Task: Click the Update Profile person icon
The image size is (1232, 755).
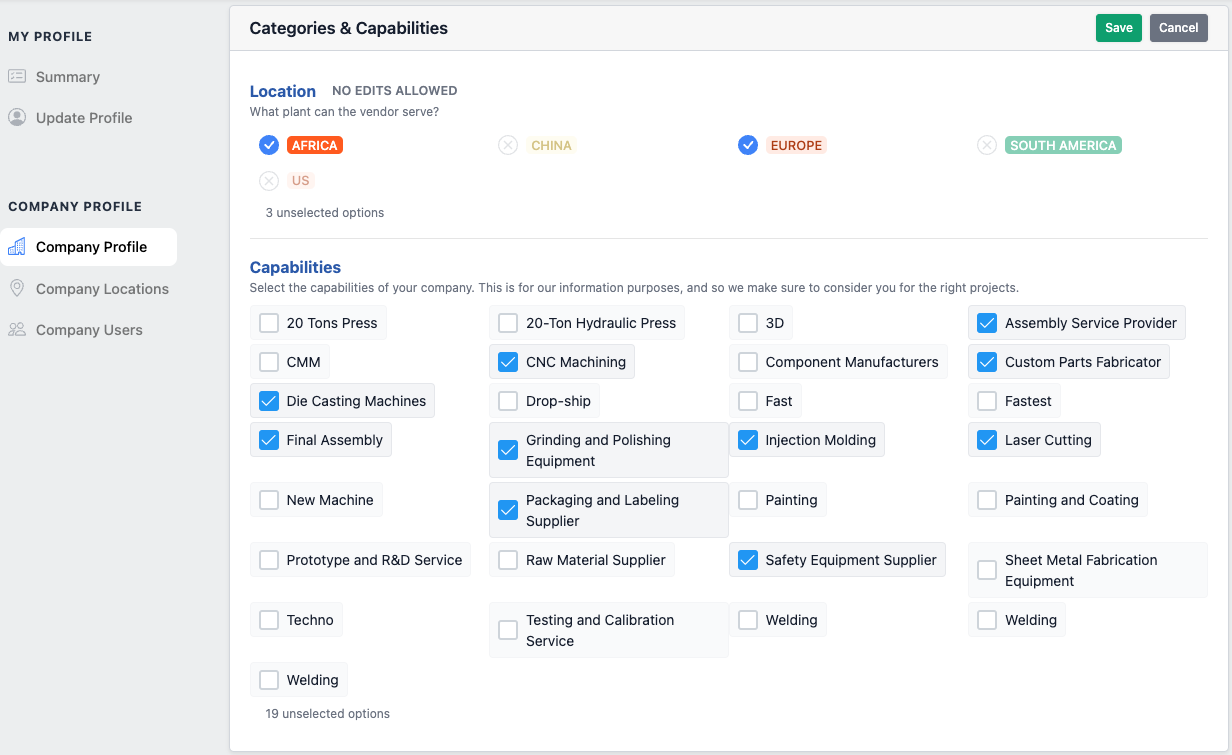Action: point(17,118)
